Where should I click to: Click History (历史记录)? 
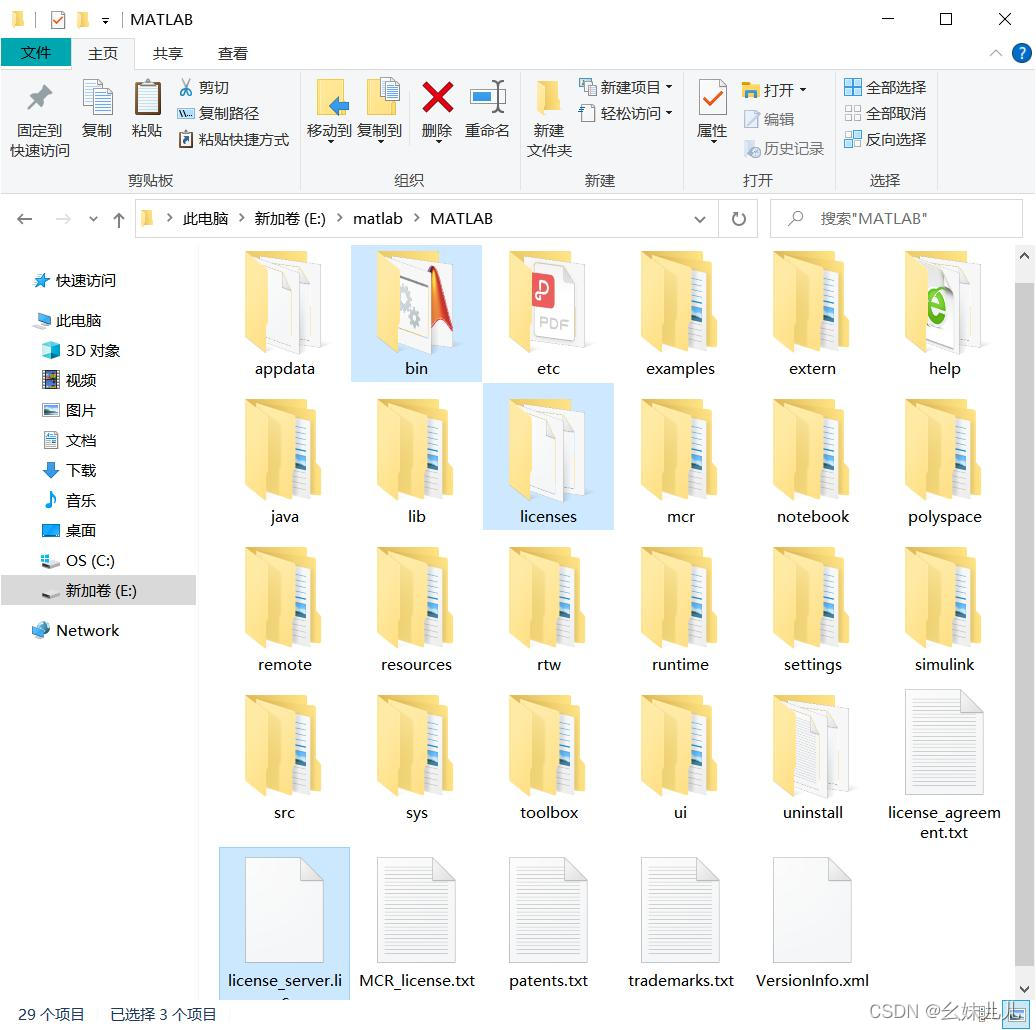(784, 149)
